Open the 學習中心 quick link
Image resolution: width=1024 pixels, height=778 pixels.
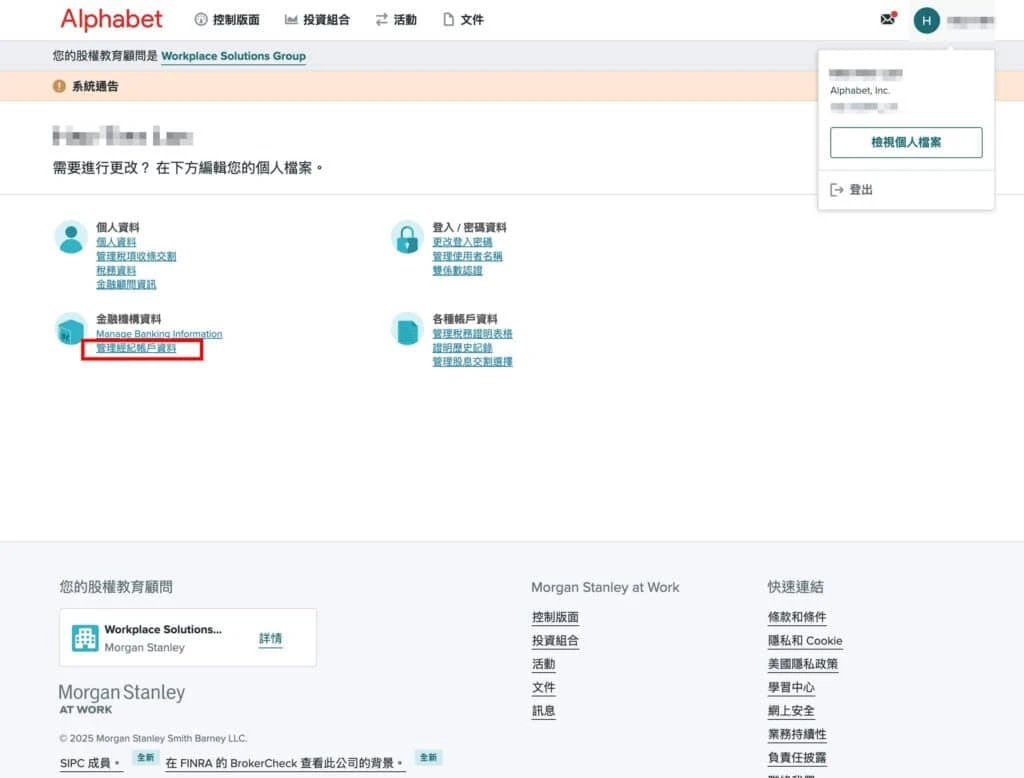(x=791, y=688)
